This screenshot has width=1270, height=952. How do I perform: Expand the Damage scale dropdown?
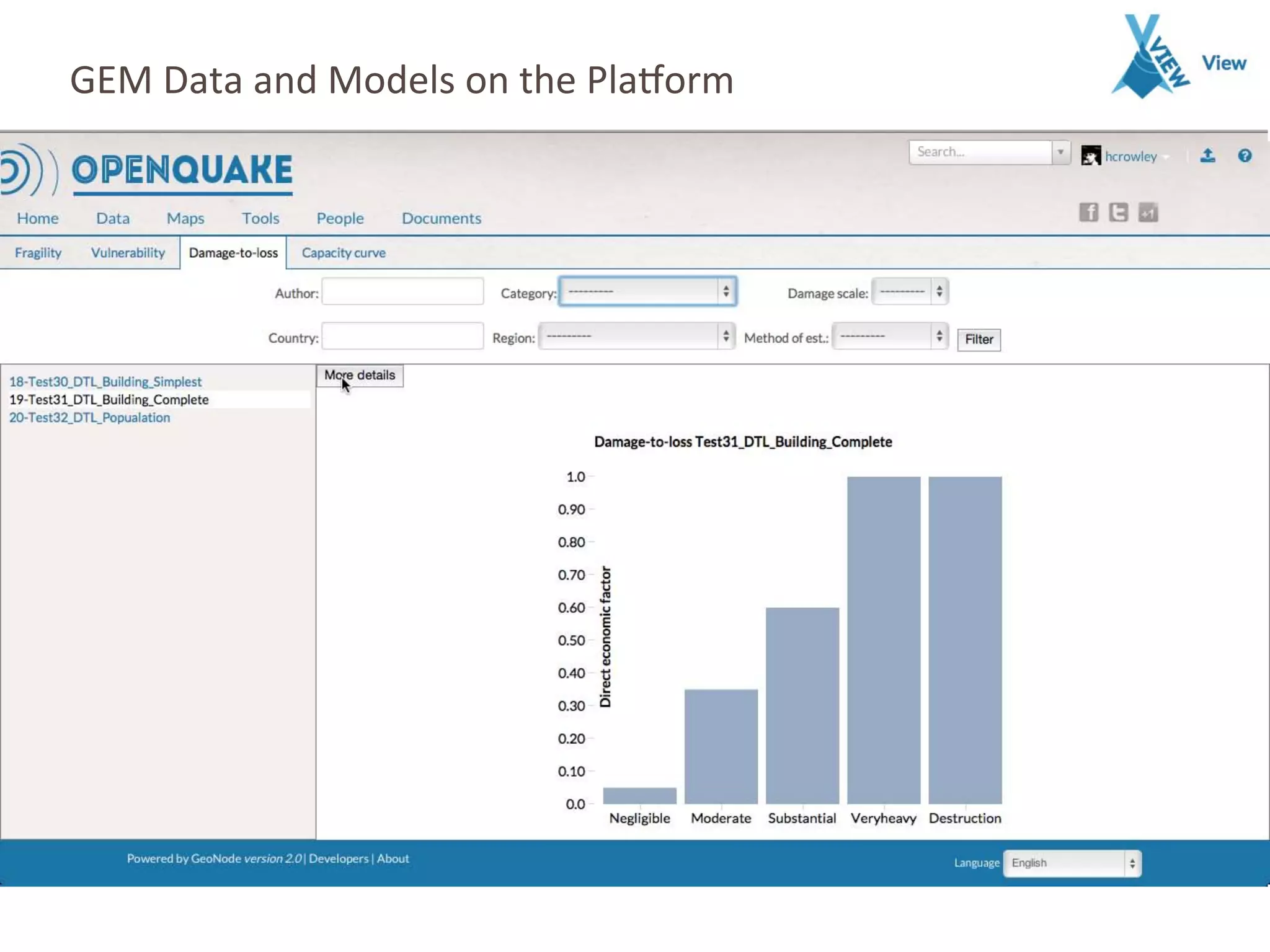(910, 291)
